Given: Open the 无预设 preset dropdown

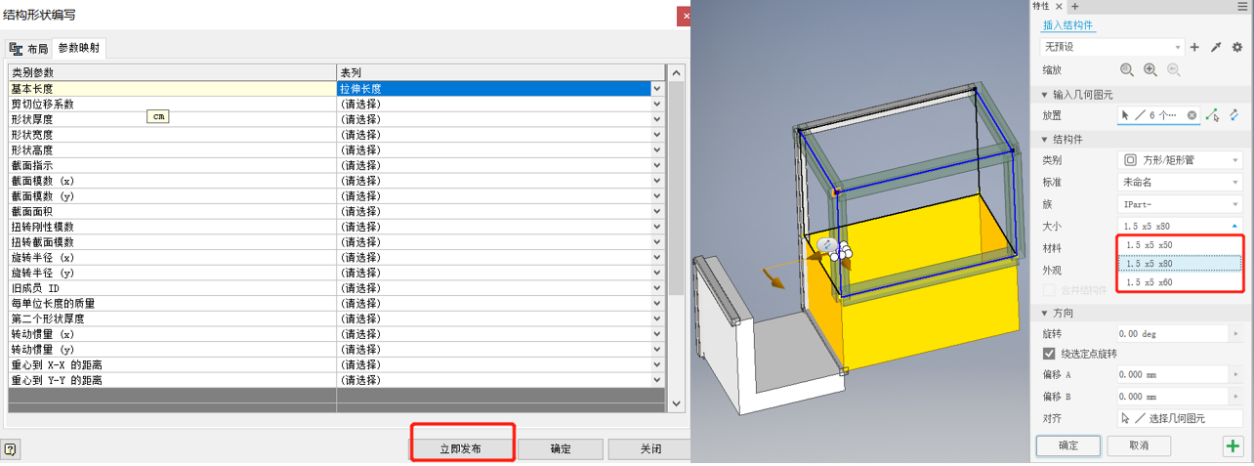Looking at the screenshot, I should (x=1113, y=47).
